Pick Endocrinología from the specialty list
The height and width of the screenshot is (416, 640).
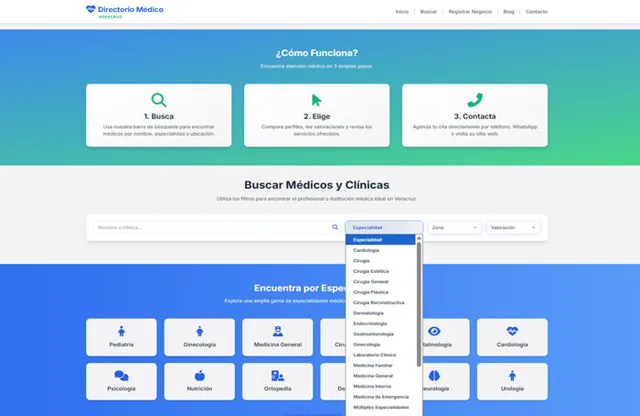(x=380, y=324)
